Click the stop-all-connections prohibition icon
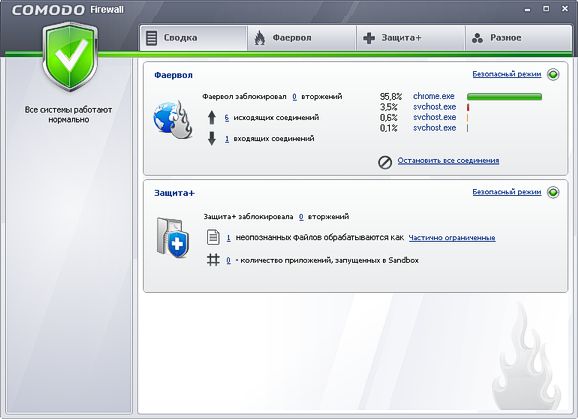The height and width of the screenshot is (419, 578). (385, 162)
